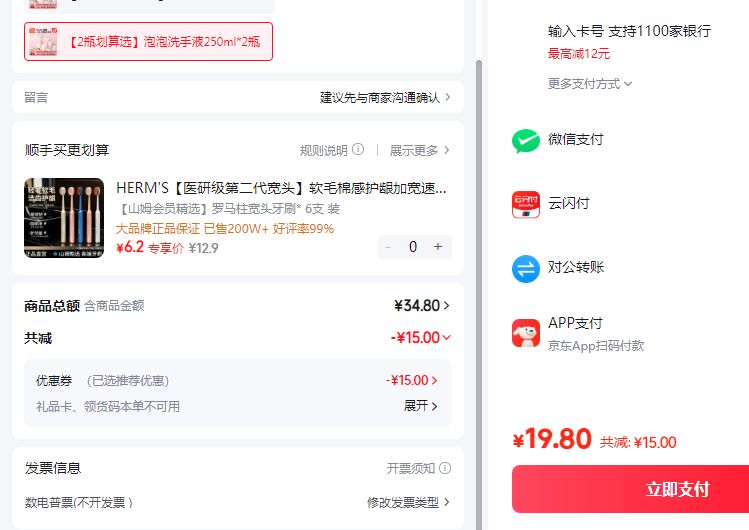Open 商品总额 ¥34.80 breakdown
The image size is (749, 530).
coord(421,306)
